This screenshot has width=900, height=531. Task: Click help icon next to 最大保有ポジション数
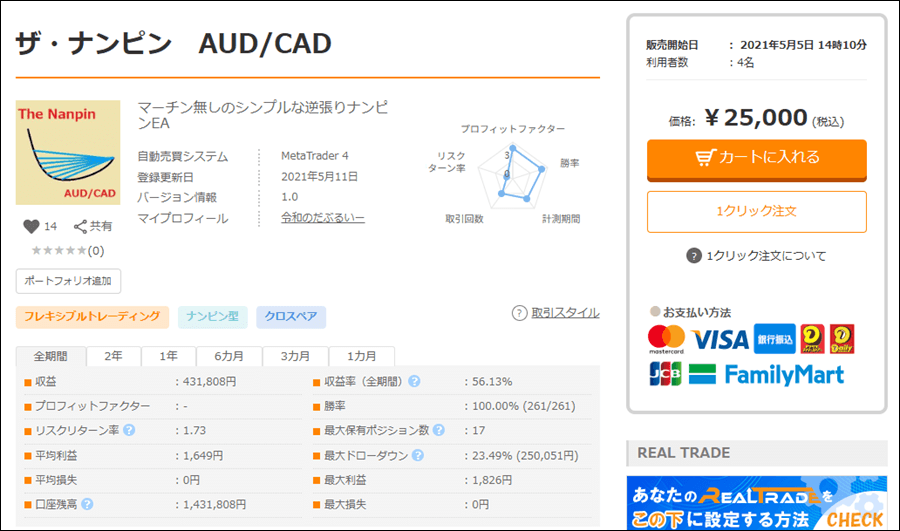[438, 431]
